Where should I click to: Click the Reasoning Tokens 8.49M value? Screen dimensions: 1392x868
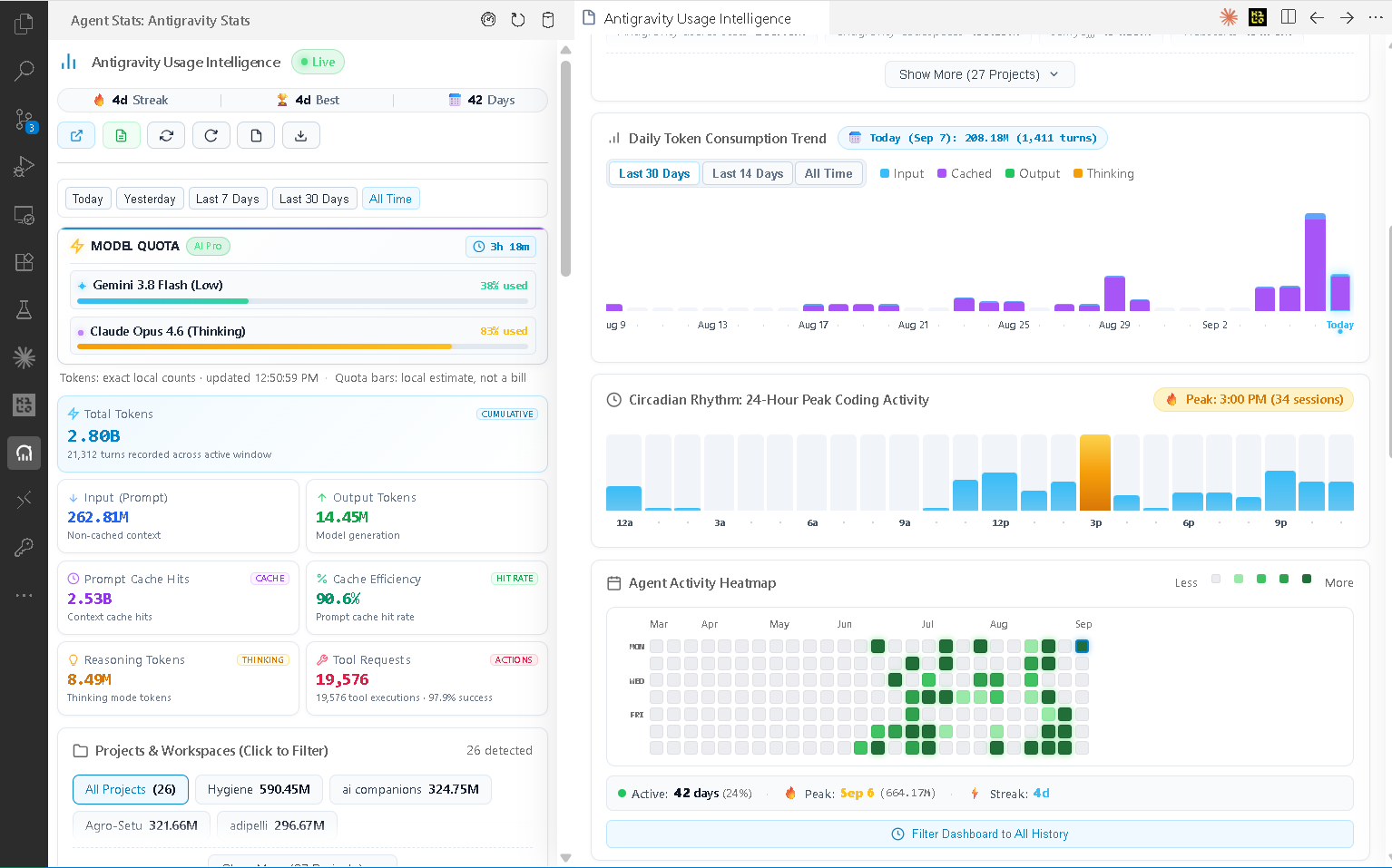[89, 679]
